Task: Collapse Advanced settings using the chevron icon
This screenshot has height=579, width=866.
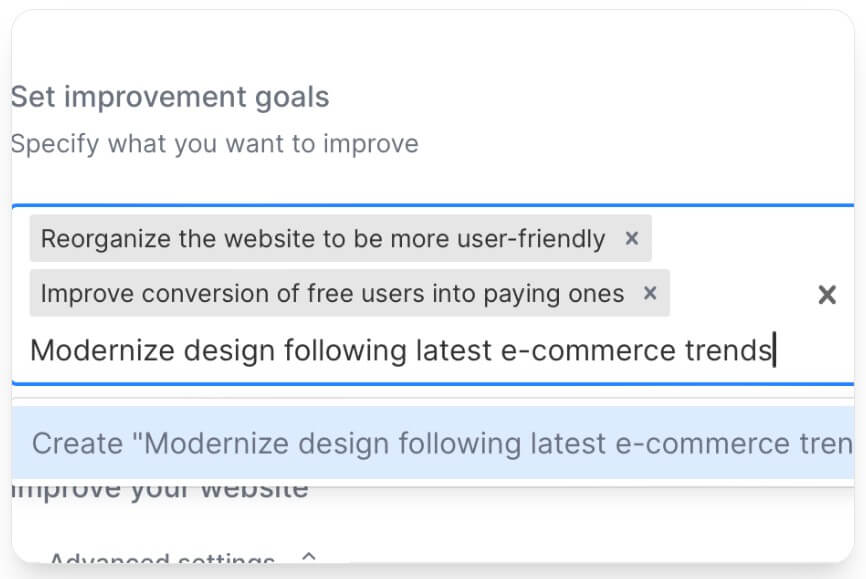Action: 309,557
